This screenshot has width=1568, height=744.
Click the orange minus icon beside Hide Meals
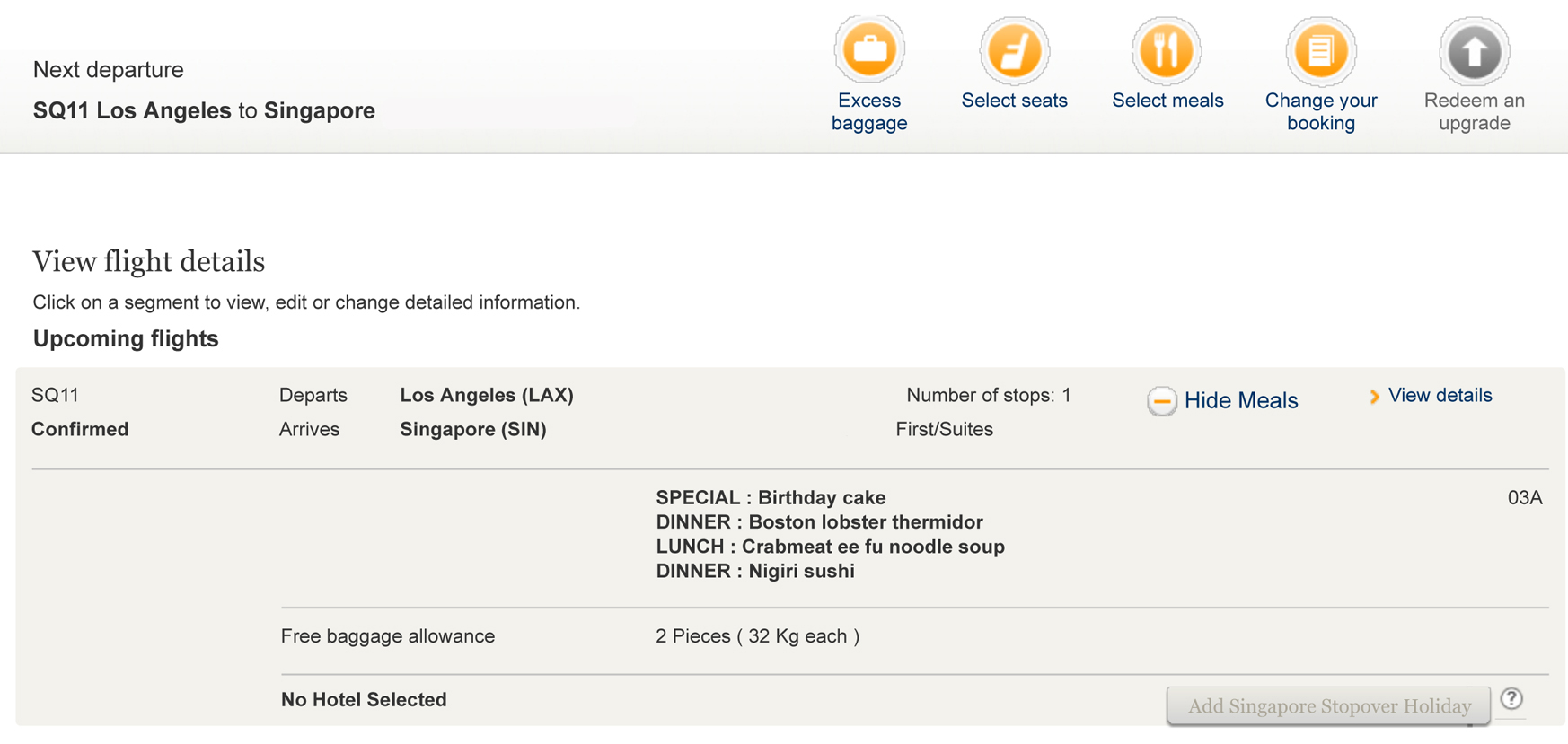pos(1161,400)
